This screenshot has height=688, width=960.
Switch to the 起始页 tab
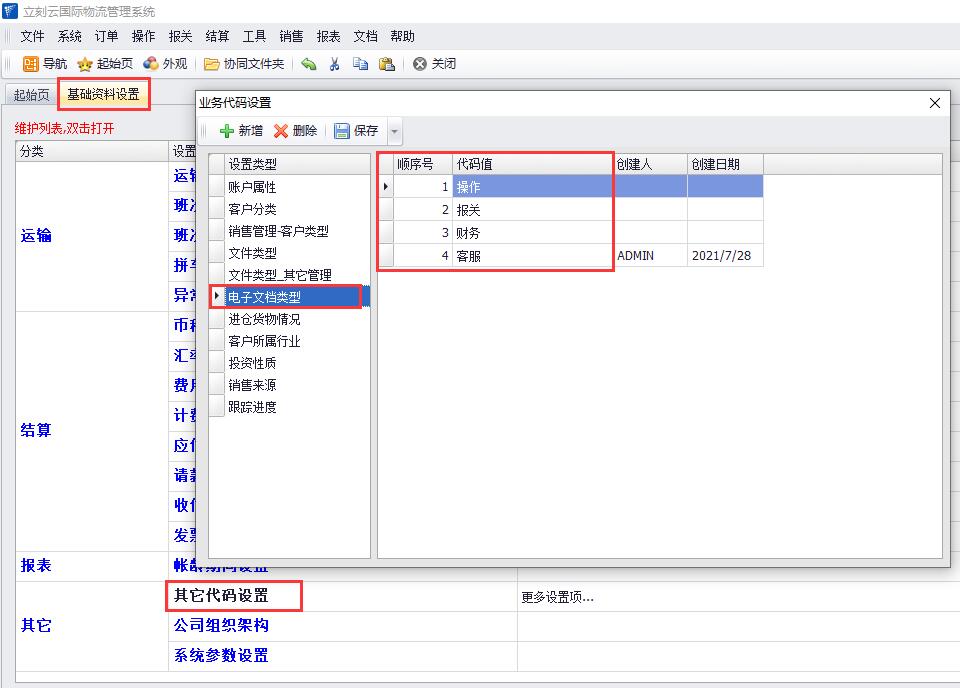click(x=31, y=95)
